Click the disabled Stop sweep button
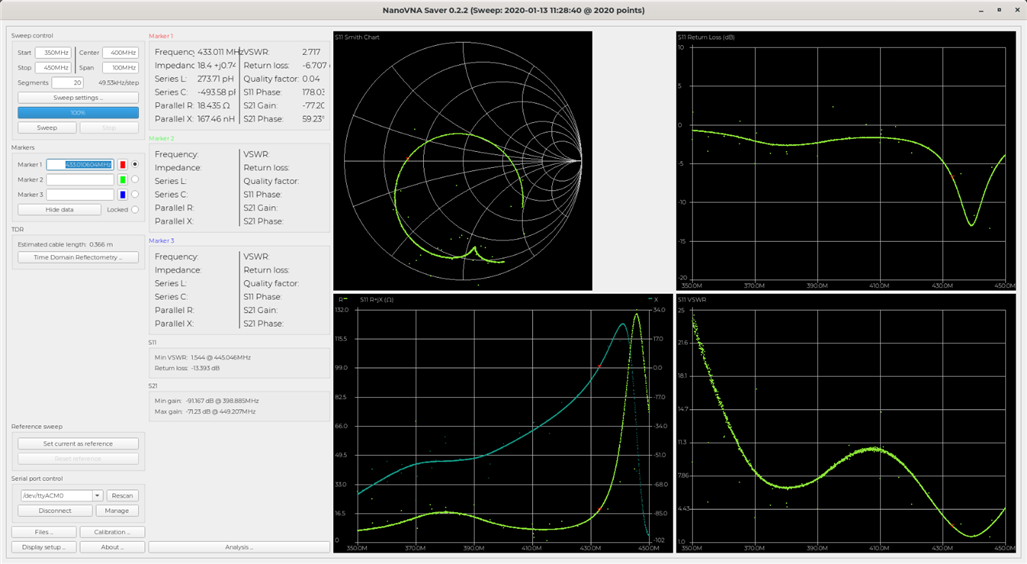Image resolution: width=1027 pixels, height=564 pixels. pos(109,128)
